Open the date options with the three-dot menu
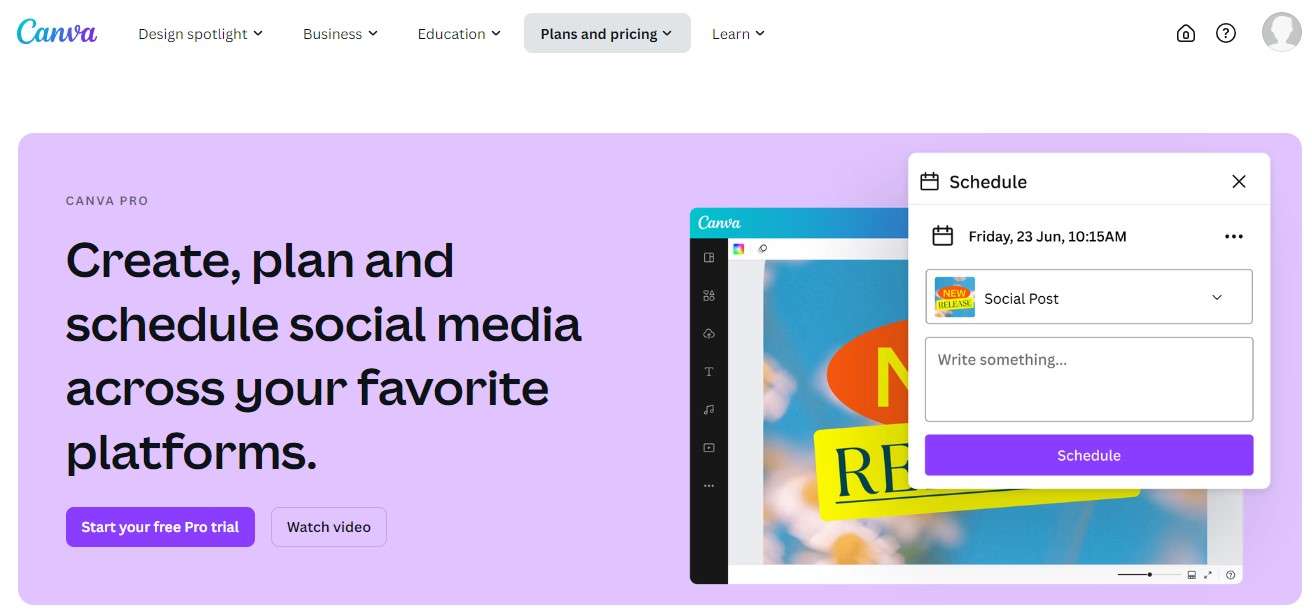This screenshot has width=1312, height=611. click(x=1233, y=236)
